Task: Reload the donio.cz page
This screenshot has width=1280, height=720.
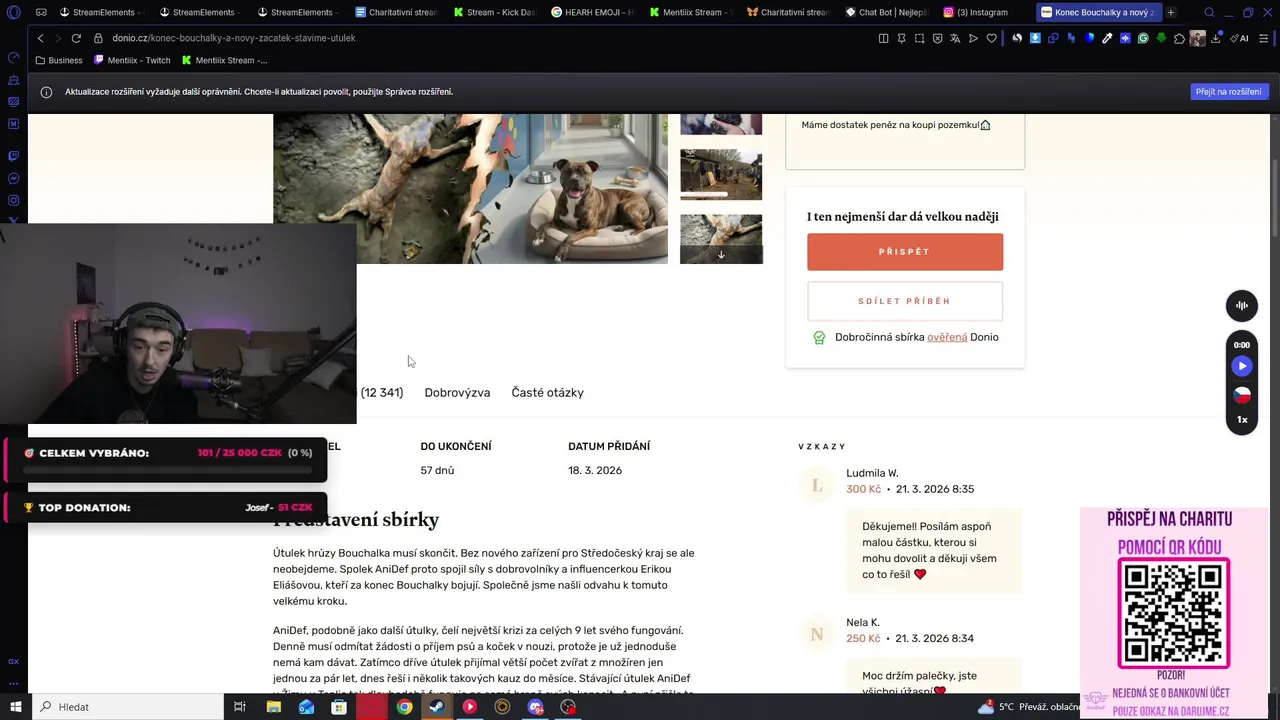Action: click(75, 38)
